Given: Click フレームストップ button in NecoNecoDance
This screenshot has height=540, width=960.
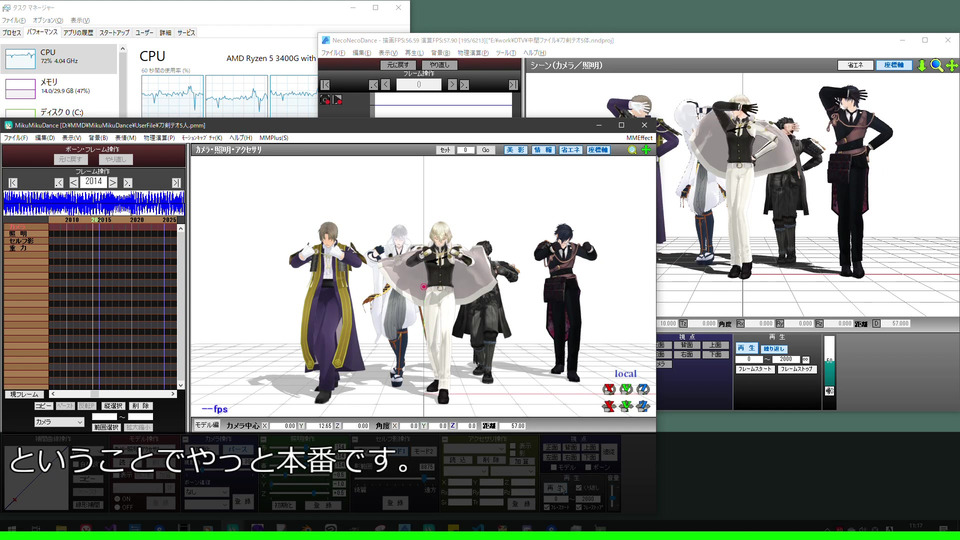Looking at the screenshot, I should [x=797, y=369].
